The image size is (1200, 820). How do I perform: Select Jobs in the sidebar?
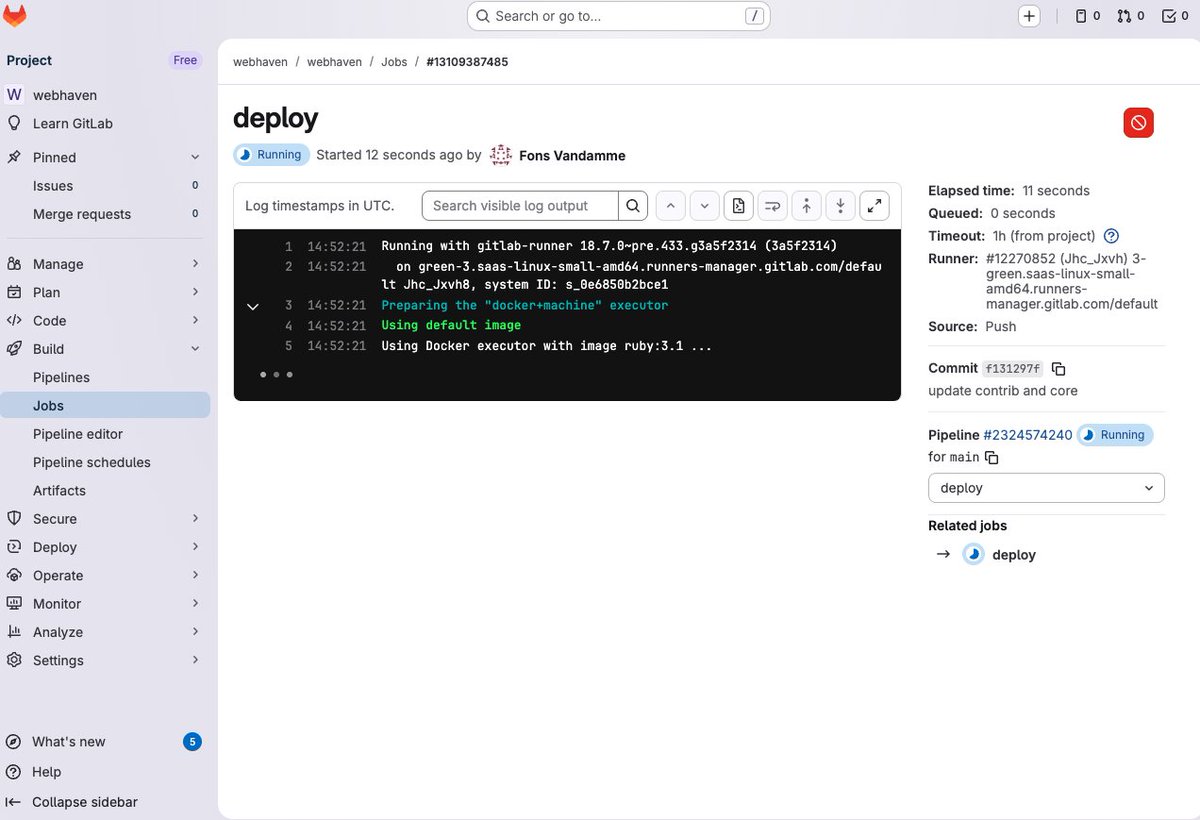pos(105,406)
